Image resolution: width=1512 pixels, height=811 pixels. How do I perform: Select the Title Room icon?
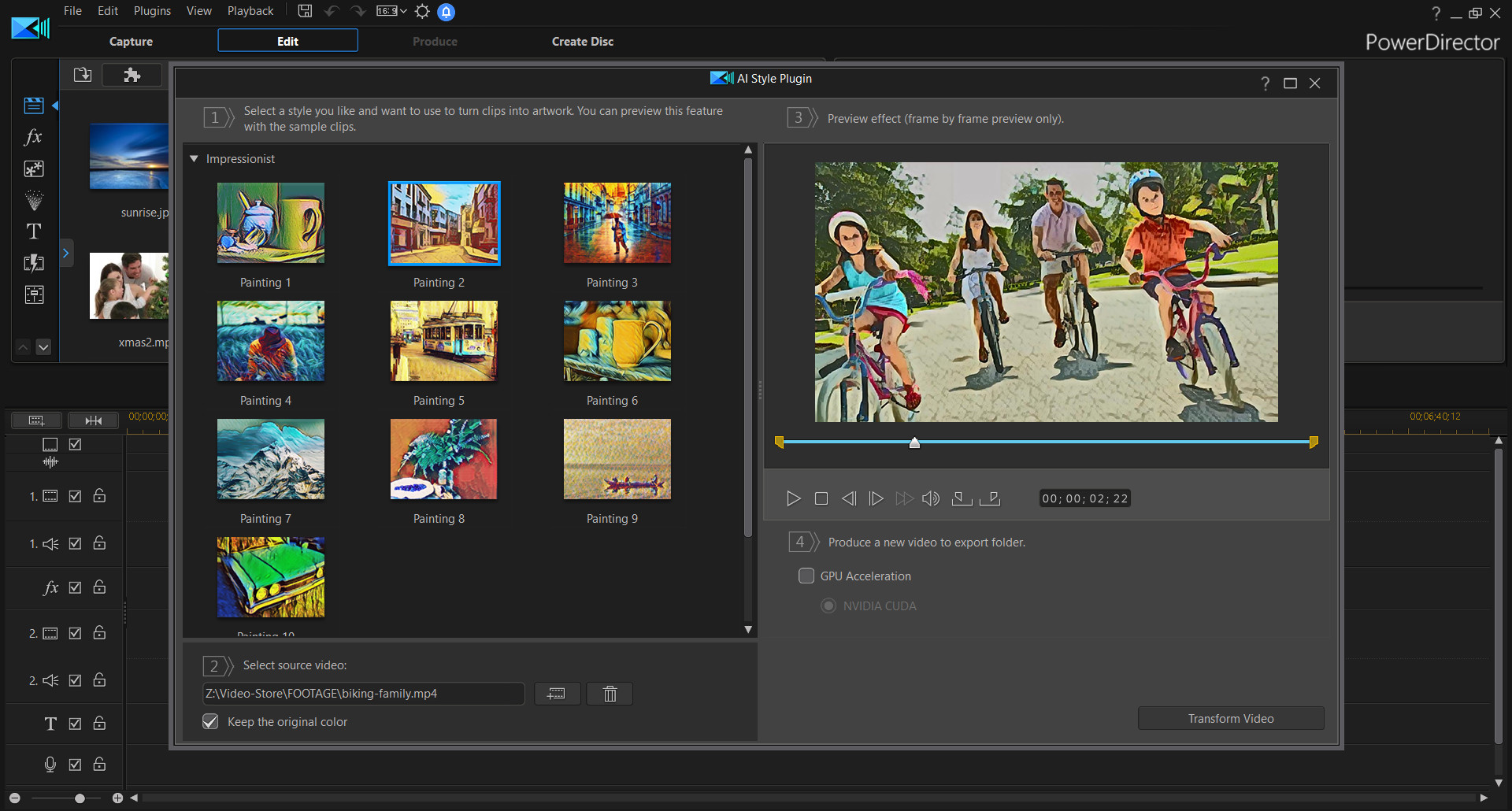pyautogui.click(x=34, y=231)
